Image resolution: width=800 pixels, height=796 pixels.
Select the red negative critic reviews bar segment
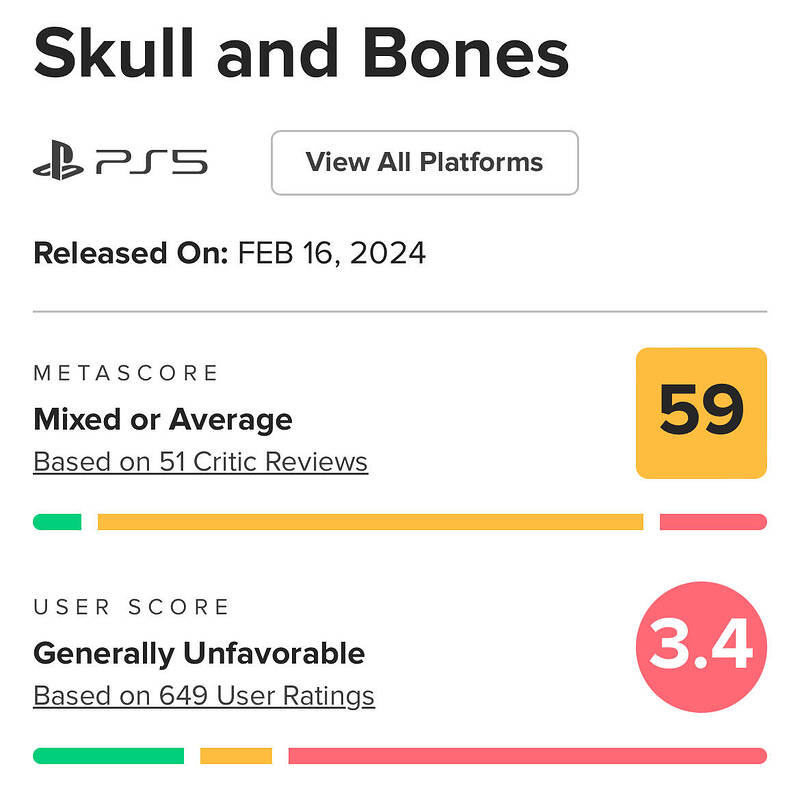(713, 522)
